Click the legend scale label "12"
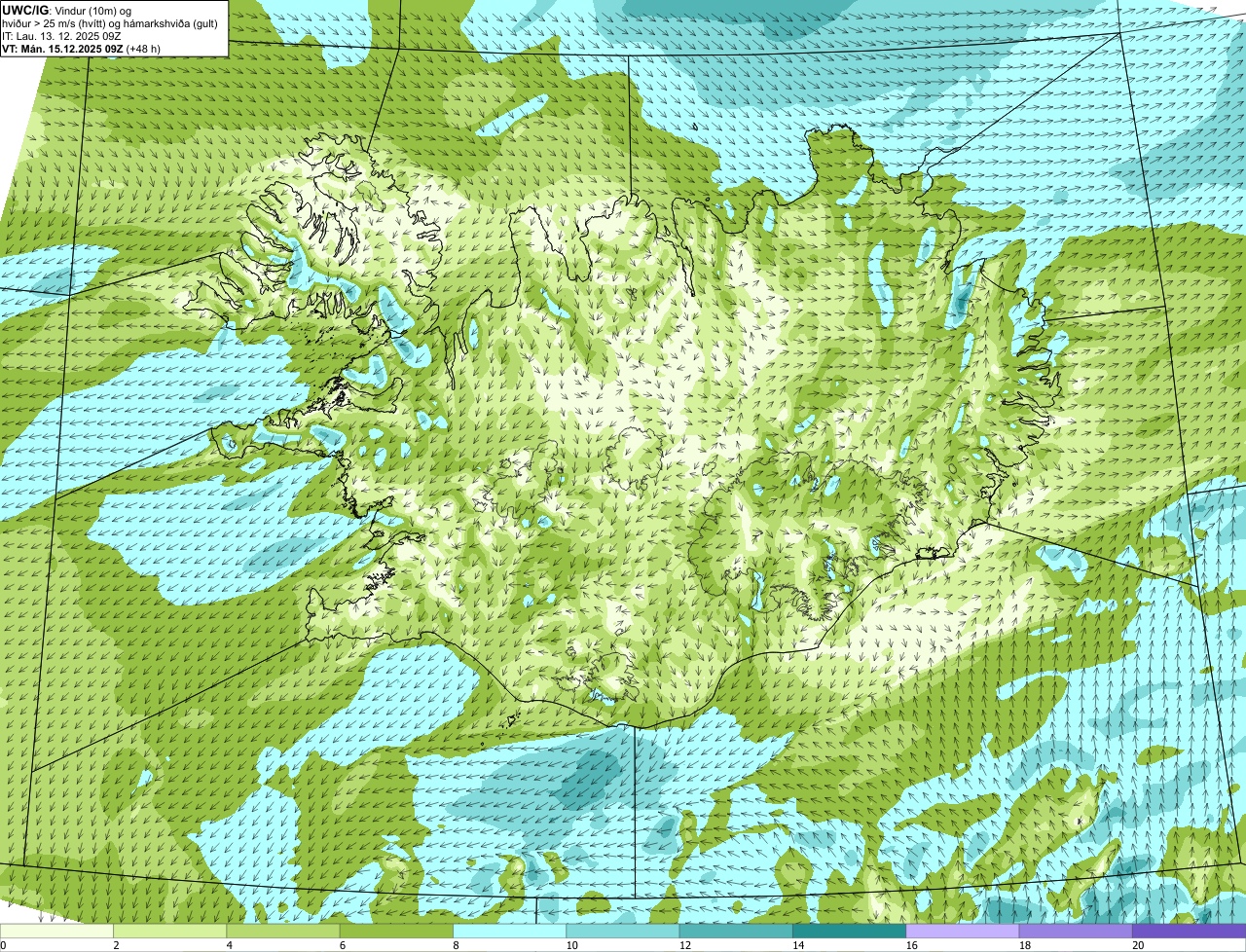 (684, 945)
